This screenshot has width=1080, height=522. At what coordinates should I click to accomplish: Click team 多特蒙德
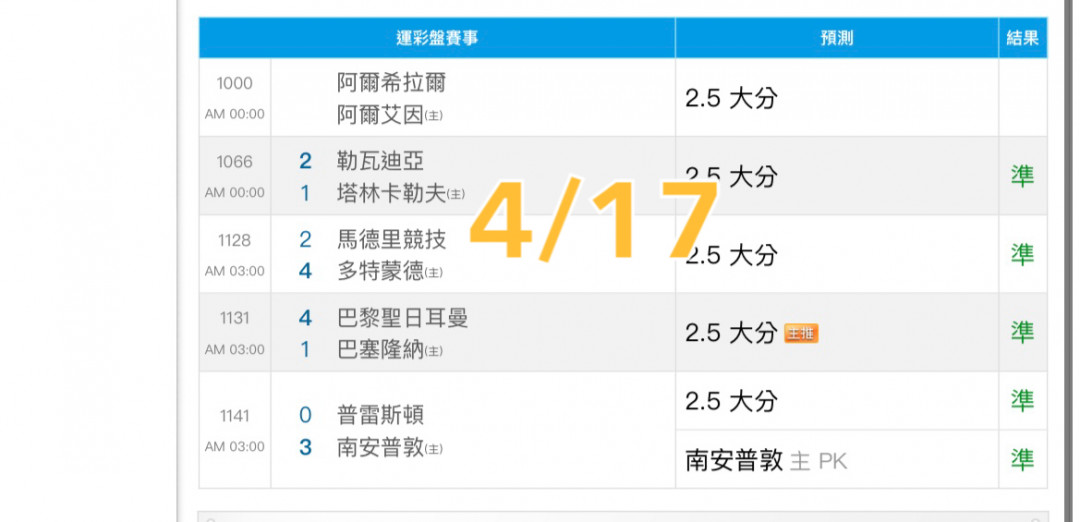tap(380, 271)
